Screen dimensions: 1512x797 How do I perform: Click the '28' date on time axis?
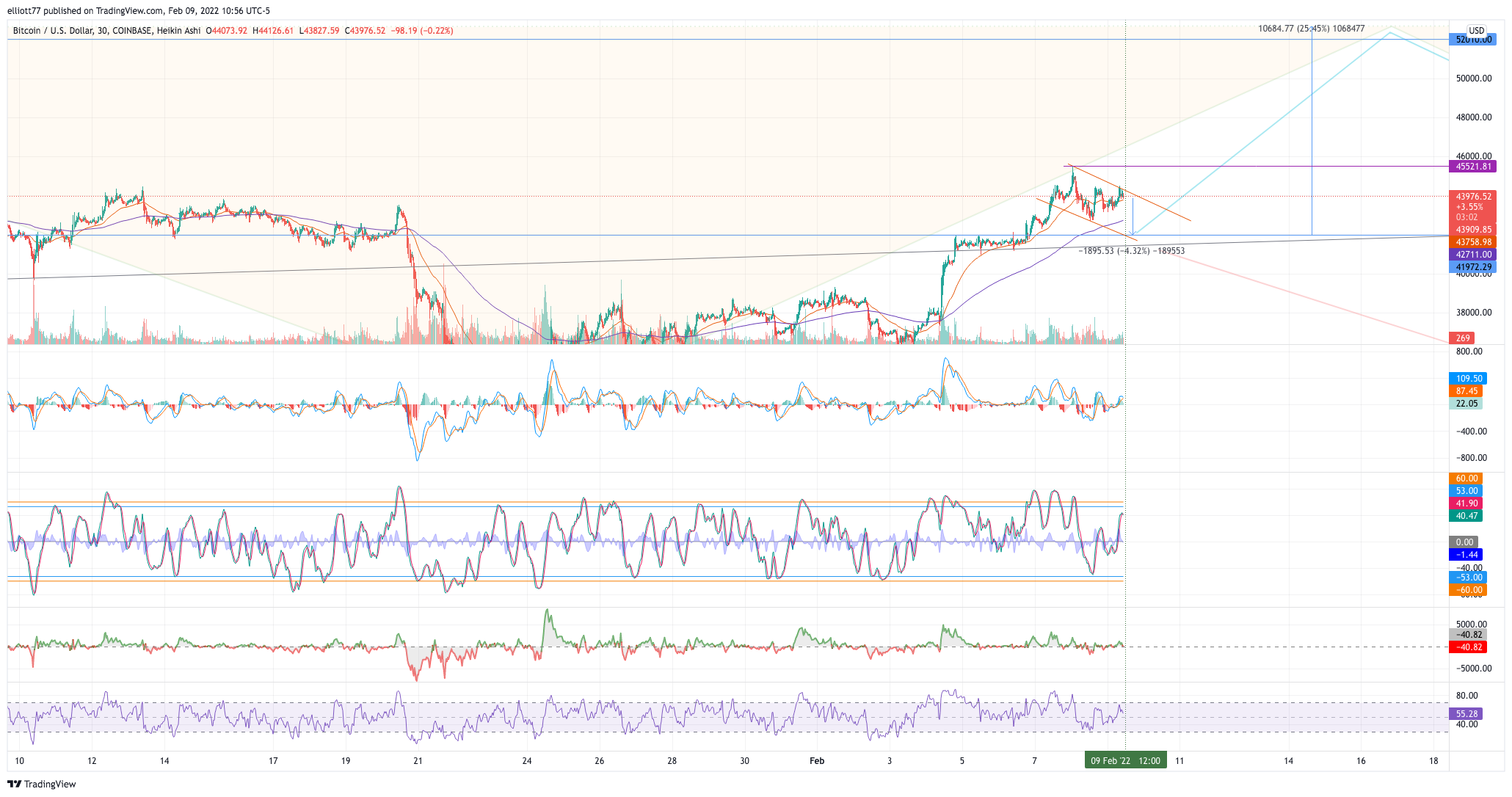672,761
